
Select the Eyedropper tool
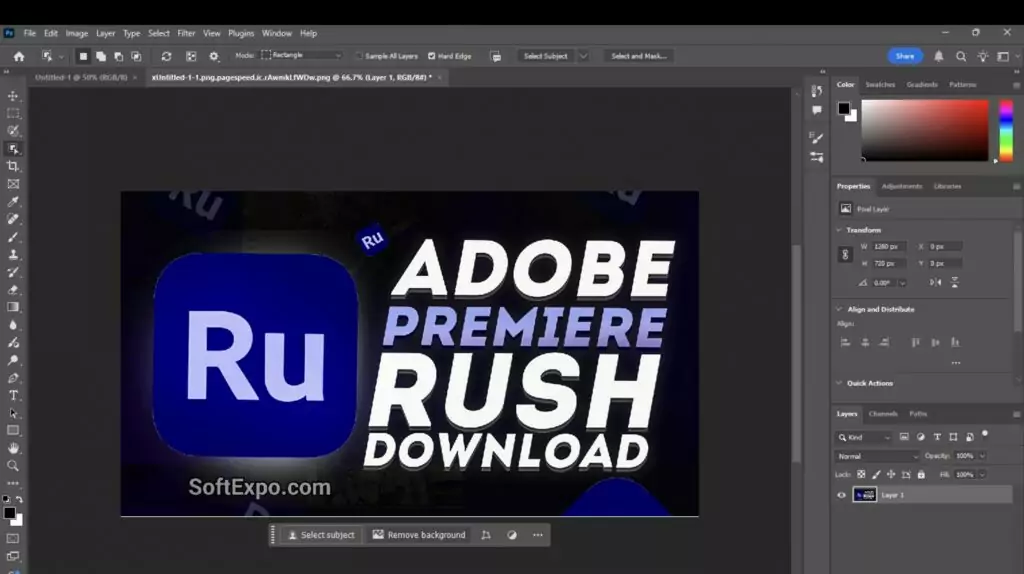click(x=13, y=201)
